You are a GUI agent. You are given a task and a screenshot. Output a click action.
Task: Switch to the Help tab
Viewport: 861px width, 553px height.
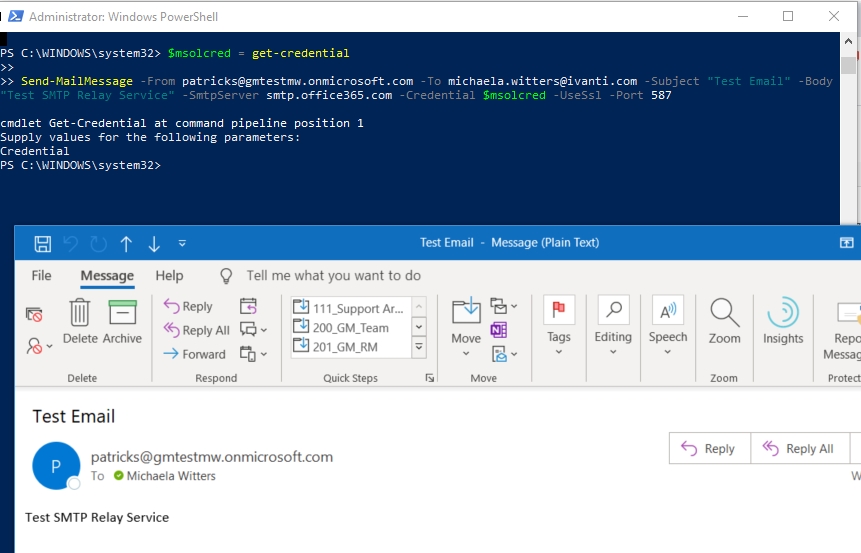[169, 276]
